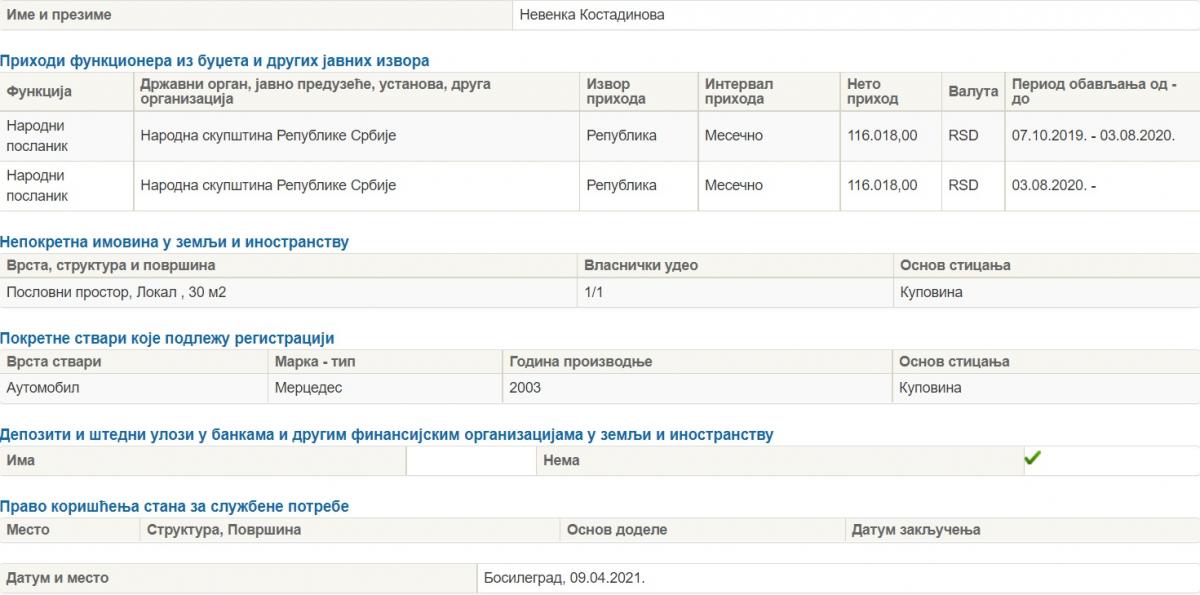Click the empty cell next to Има
The height and width of the screenshot is (595, 1200).
click(471, 461)
